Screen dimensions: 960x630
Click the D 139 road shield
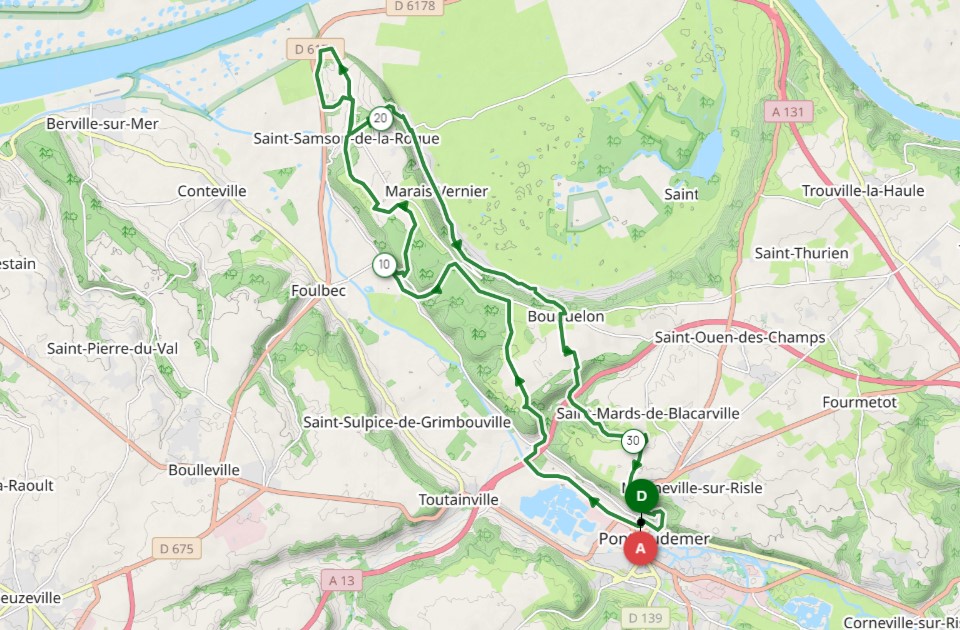[x=645, y=617]
